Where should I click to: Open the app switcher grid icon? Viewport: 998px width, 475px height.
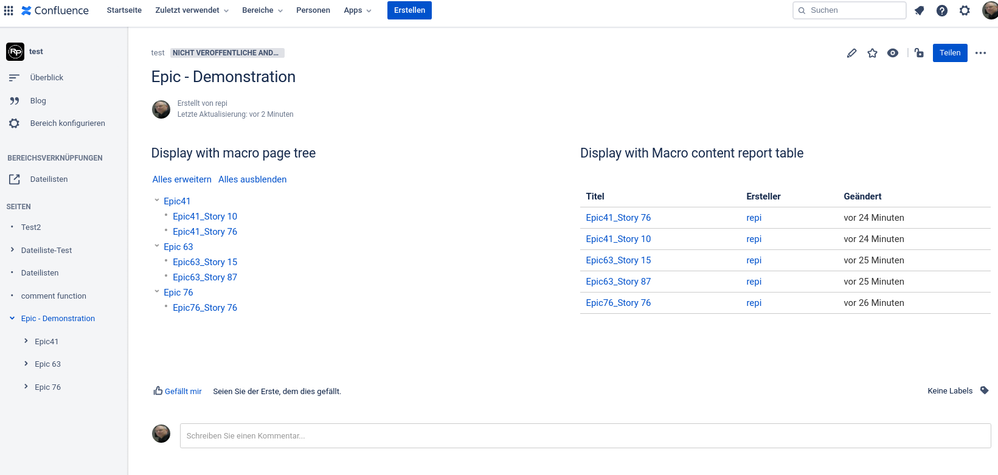[8, 10]
